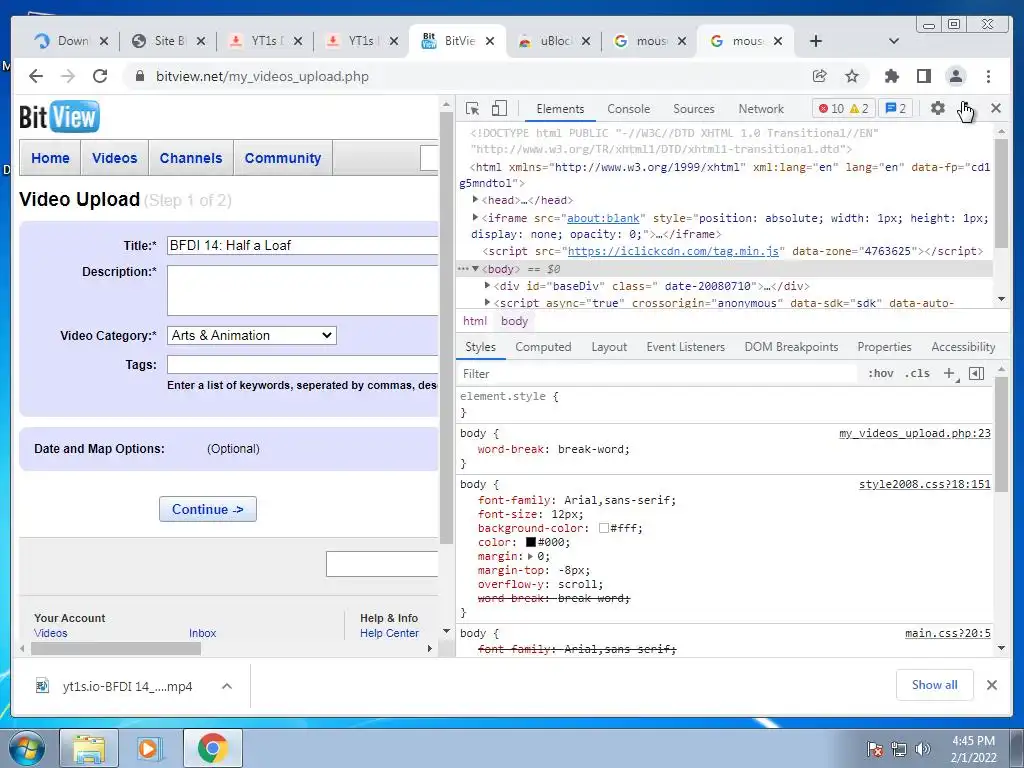Expand the margin shorthand property
The image size is (1024, 768).
pyautogui.click(x=530, y=556)
